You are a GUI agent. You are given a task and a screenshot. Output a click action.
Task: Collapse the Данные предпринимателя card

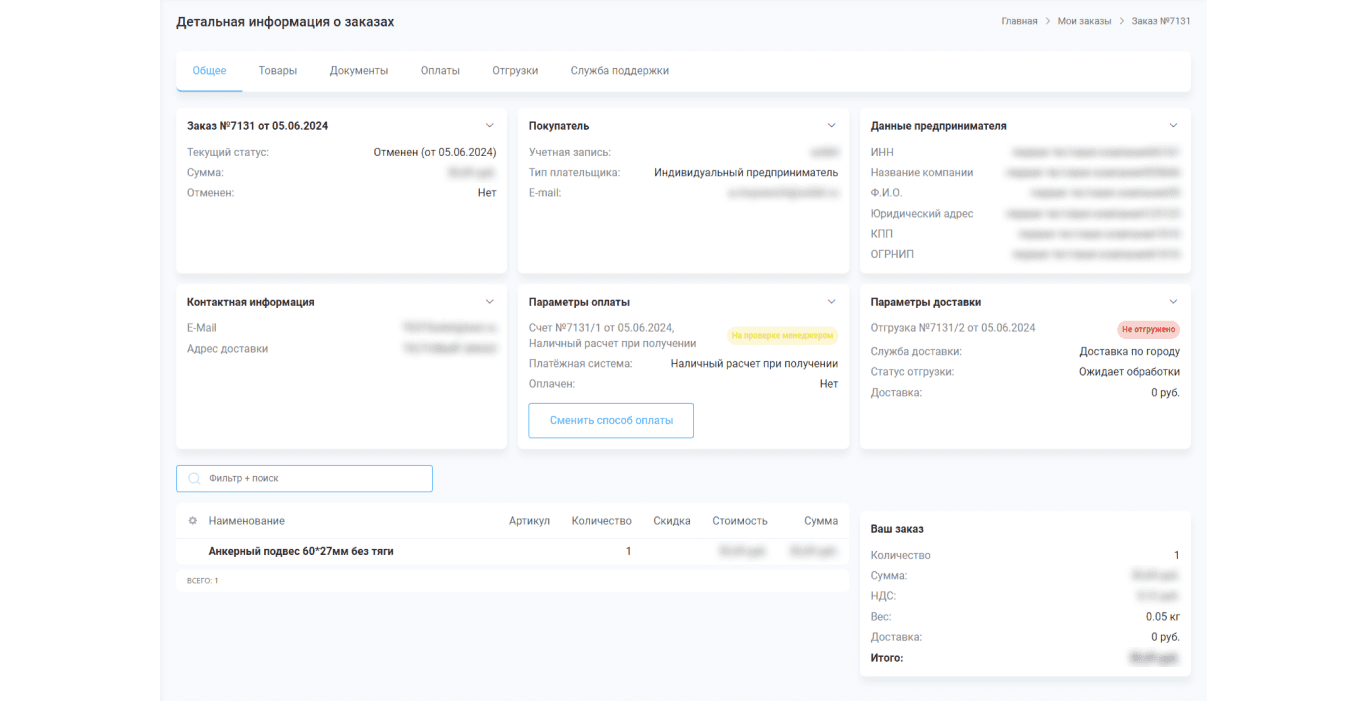[x=1173, y=126]
